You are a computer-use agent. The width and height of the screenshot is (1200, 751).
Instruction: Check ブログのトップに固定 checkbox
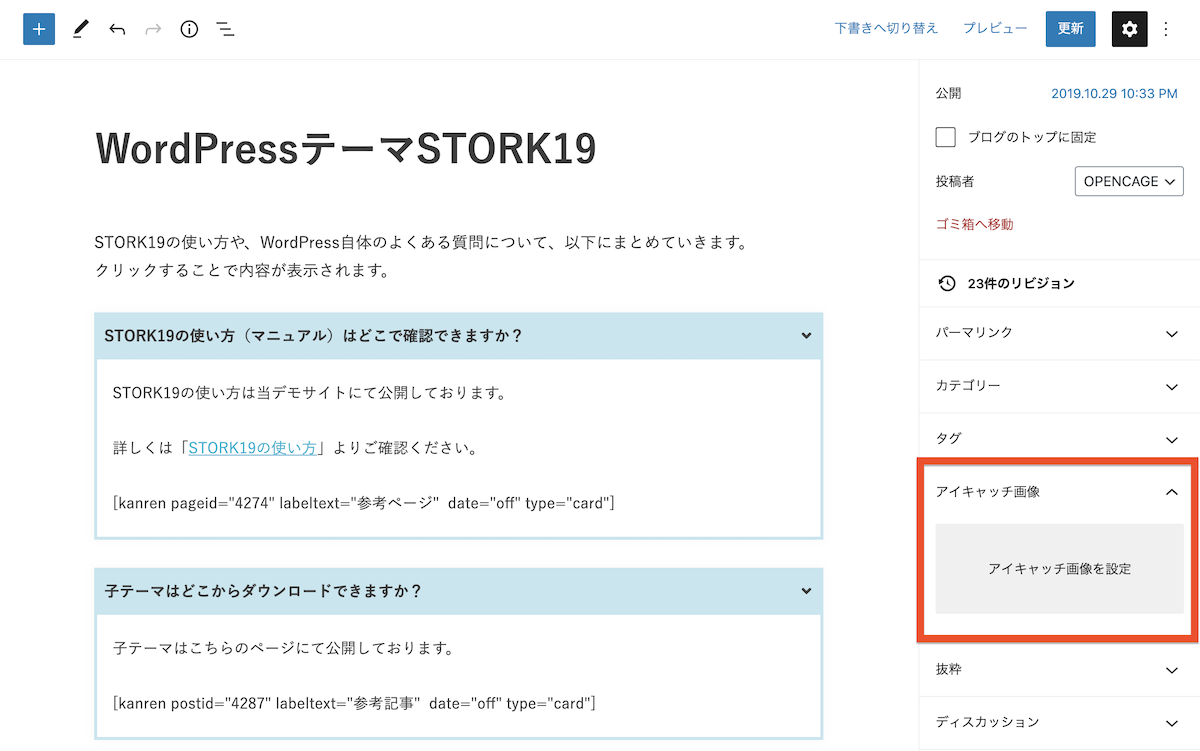946,137
